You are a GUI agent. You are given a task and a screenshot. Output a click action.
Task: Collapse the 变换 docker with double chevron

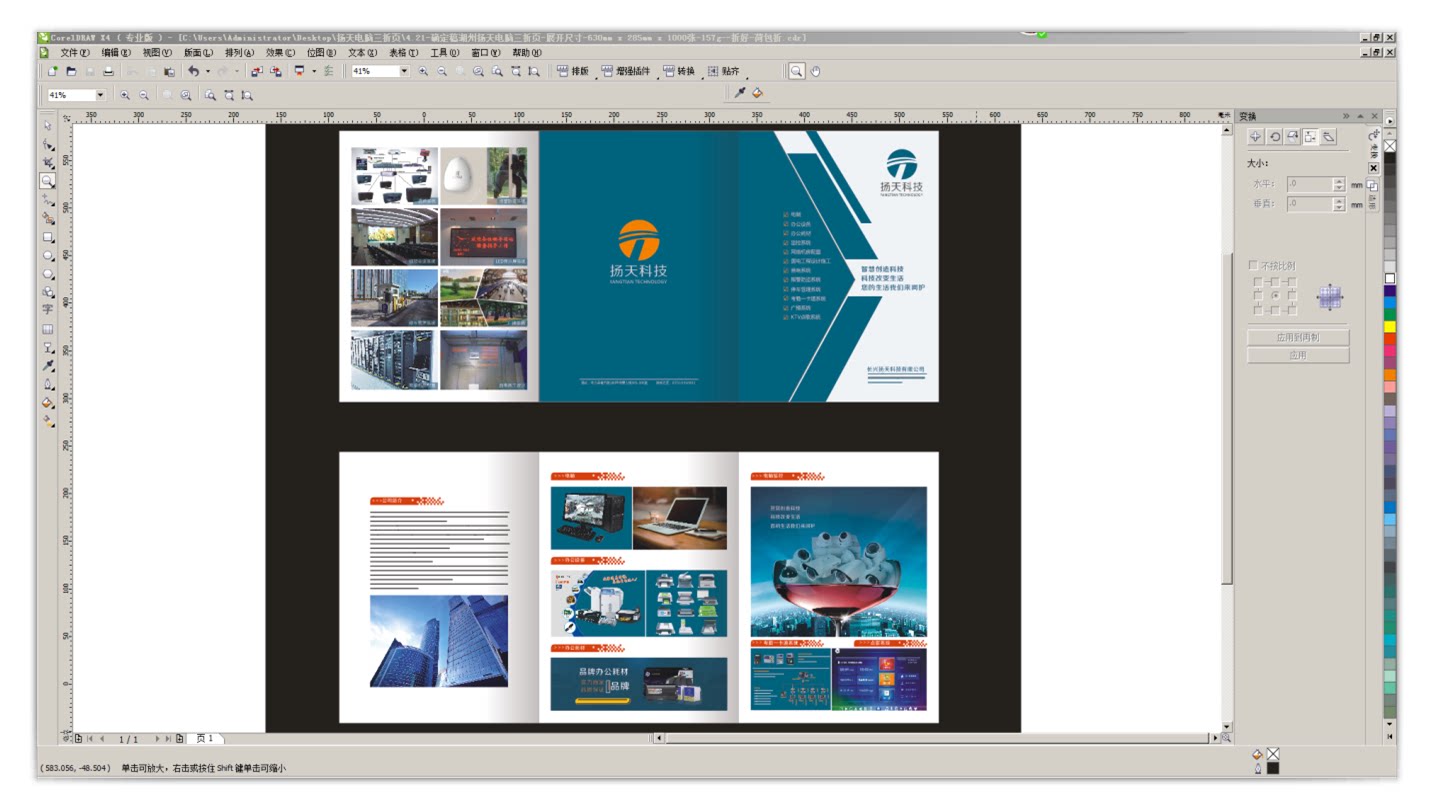[x=1346, y=116]
